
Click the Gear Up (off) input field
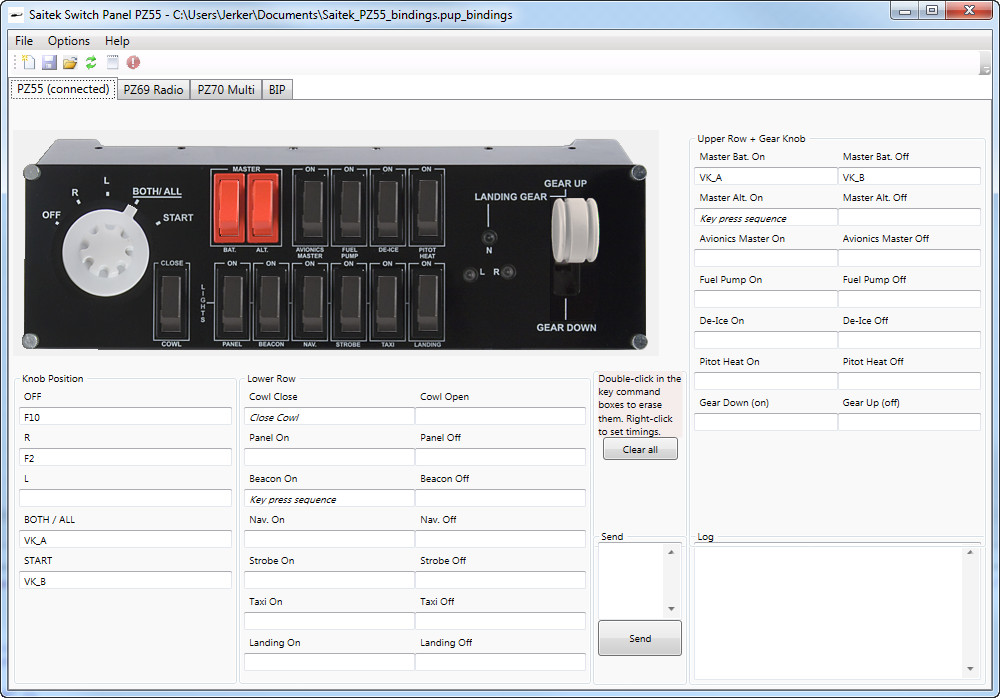point(909,422)
